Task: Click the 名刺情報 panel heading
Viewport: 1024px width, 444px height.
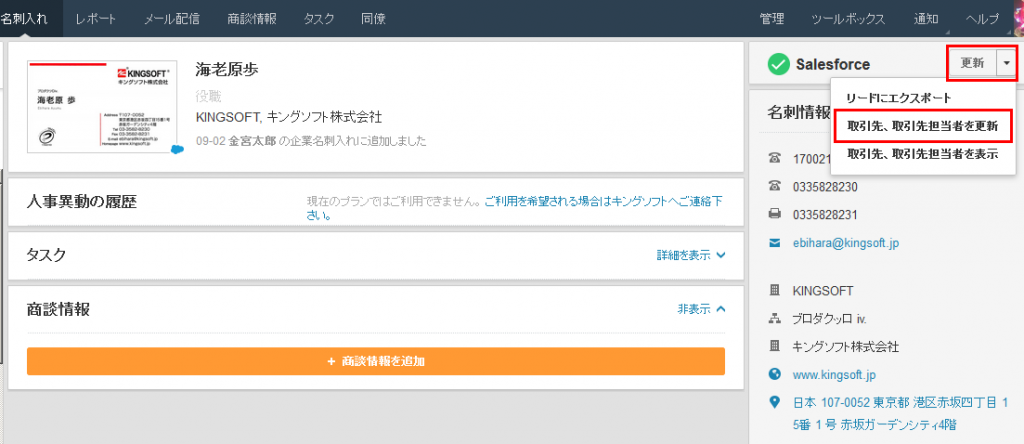Action: pyautogui.click(x=799, y=111)
